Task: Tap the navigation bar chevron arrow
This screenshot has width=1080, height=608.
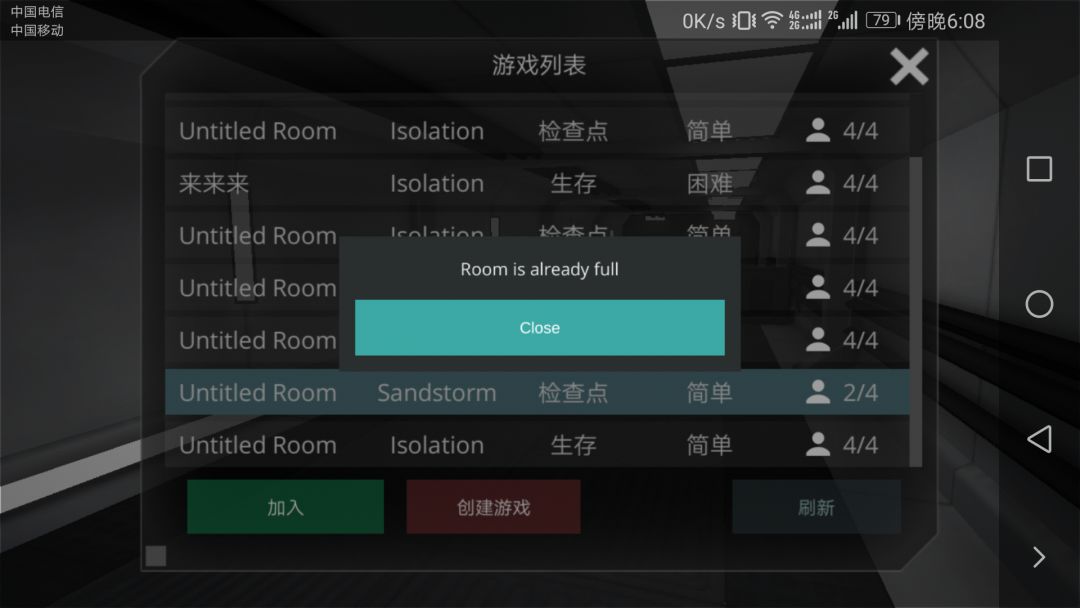Action: (x=1039, y=557)
